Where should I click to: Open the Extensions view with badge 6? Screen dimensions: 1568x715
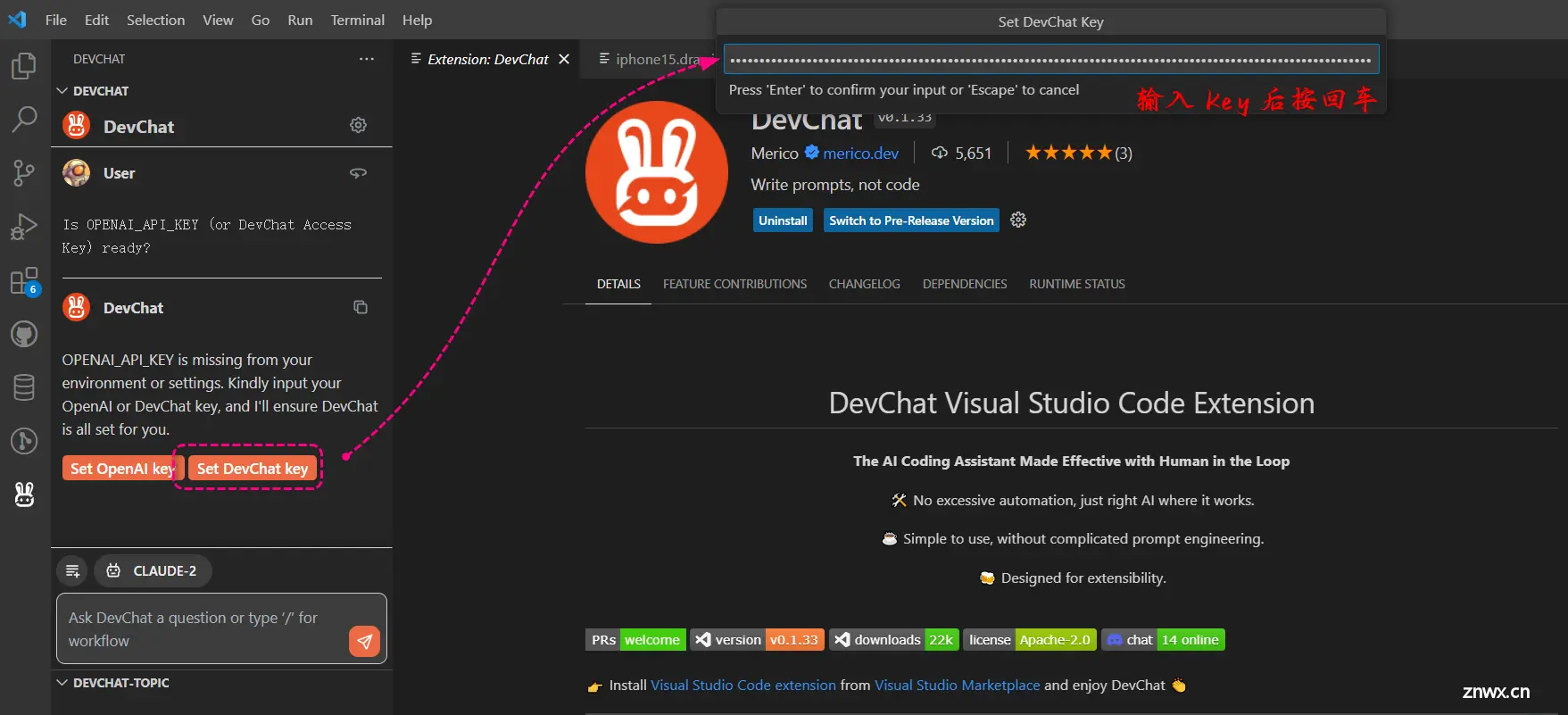(x=24, y=281)
